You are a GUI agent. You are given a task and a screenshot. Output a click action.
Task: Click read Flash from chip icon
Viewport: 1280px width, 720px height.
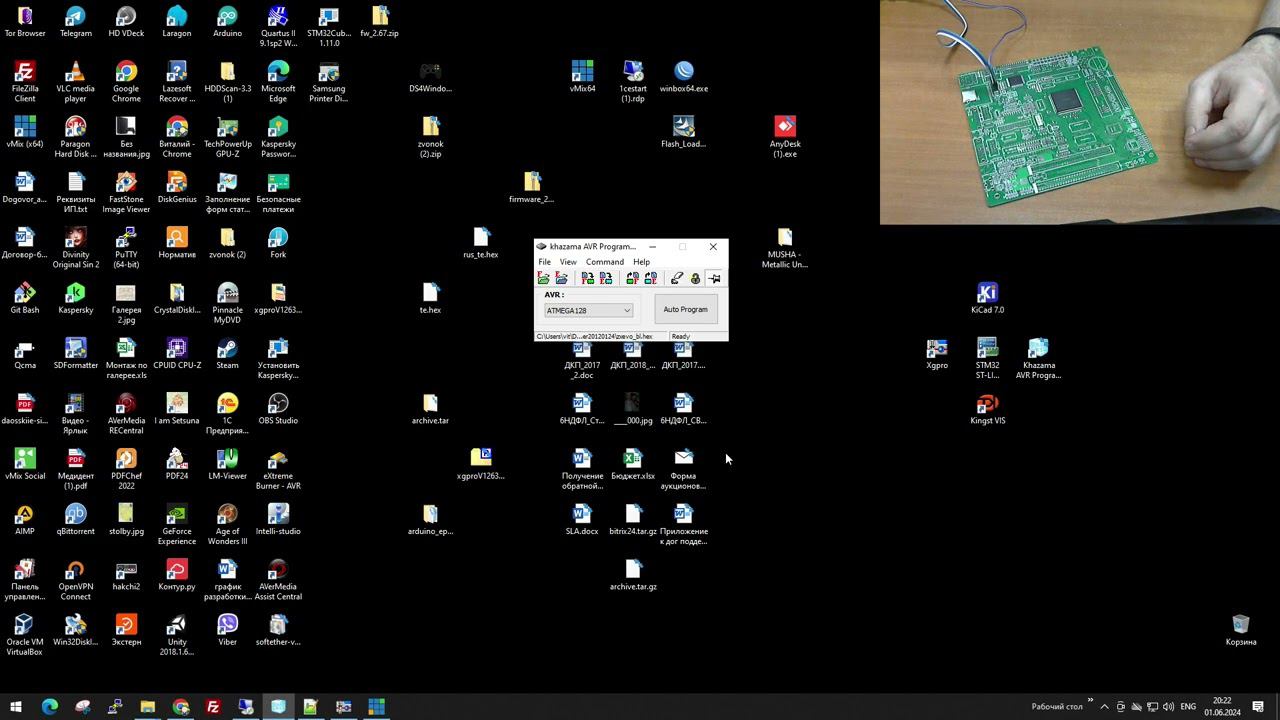pyautogui.click(x=632, y=279)
